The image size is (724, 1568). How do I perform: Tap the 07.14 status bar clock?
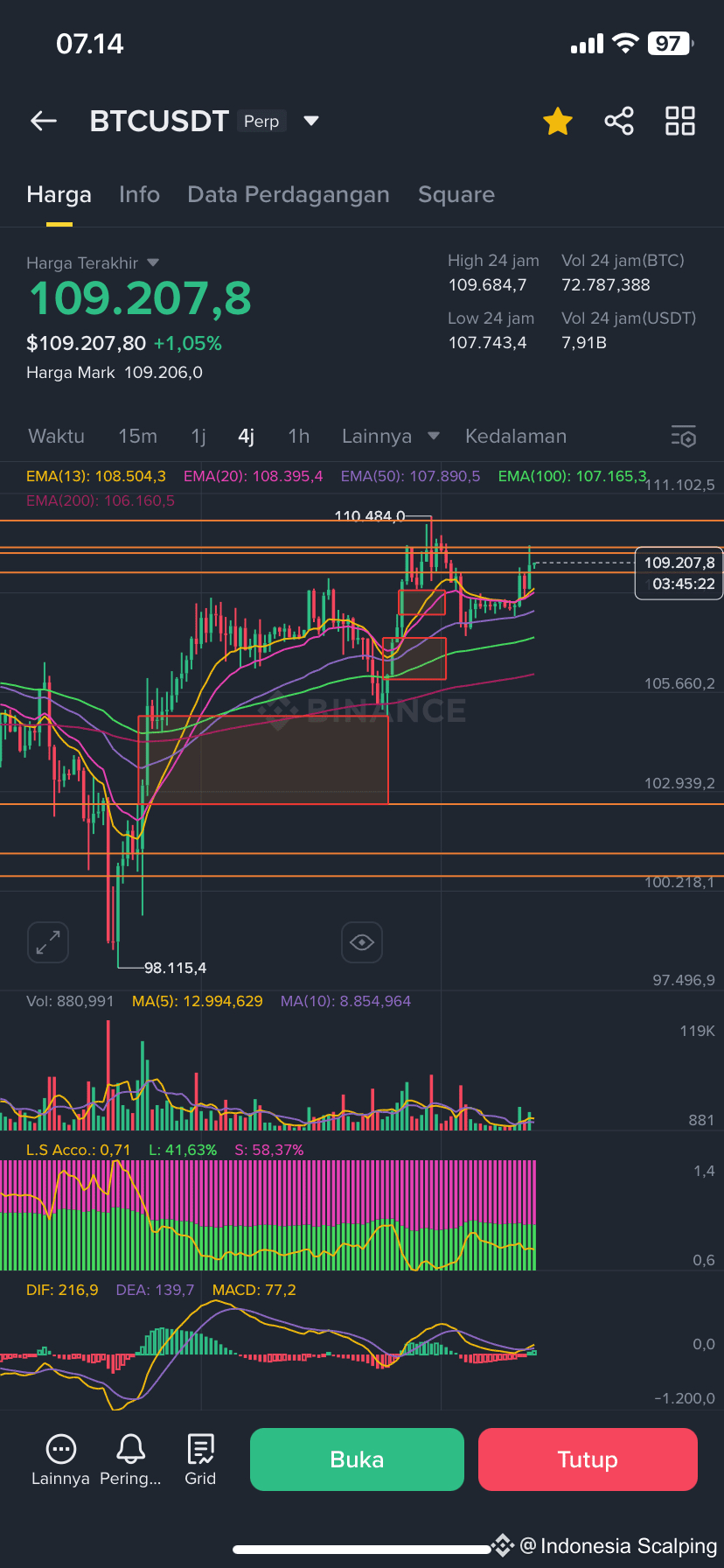(90, 44)
